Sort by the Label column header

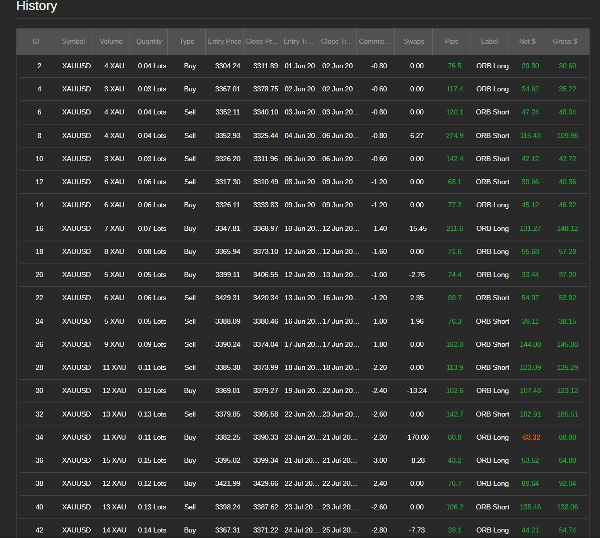[x=490, y=42]
